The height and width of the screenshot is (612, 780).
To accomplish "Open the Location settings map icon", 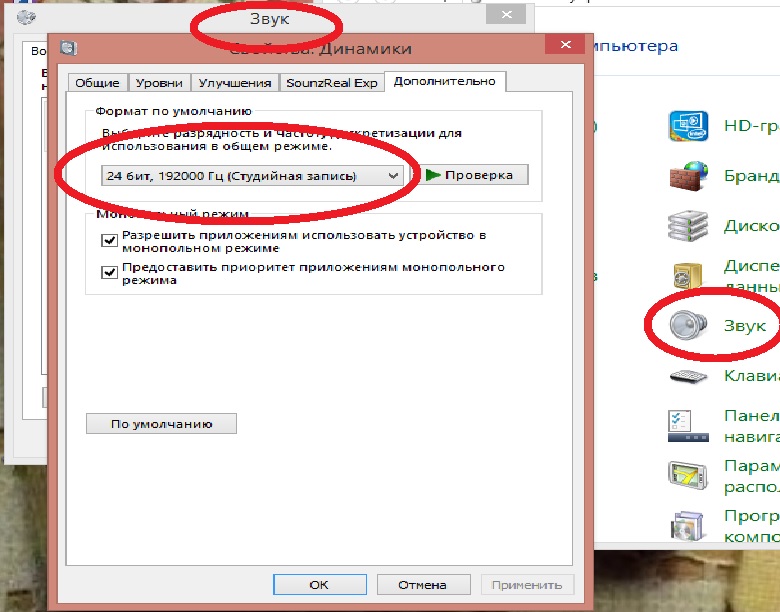I will pos(688,475).
